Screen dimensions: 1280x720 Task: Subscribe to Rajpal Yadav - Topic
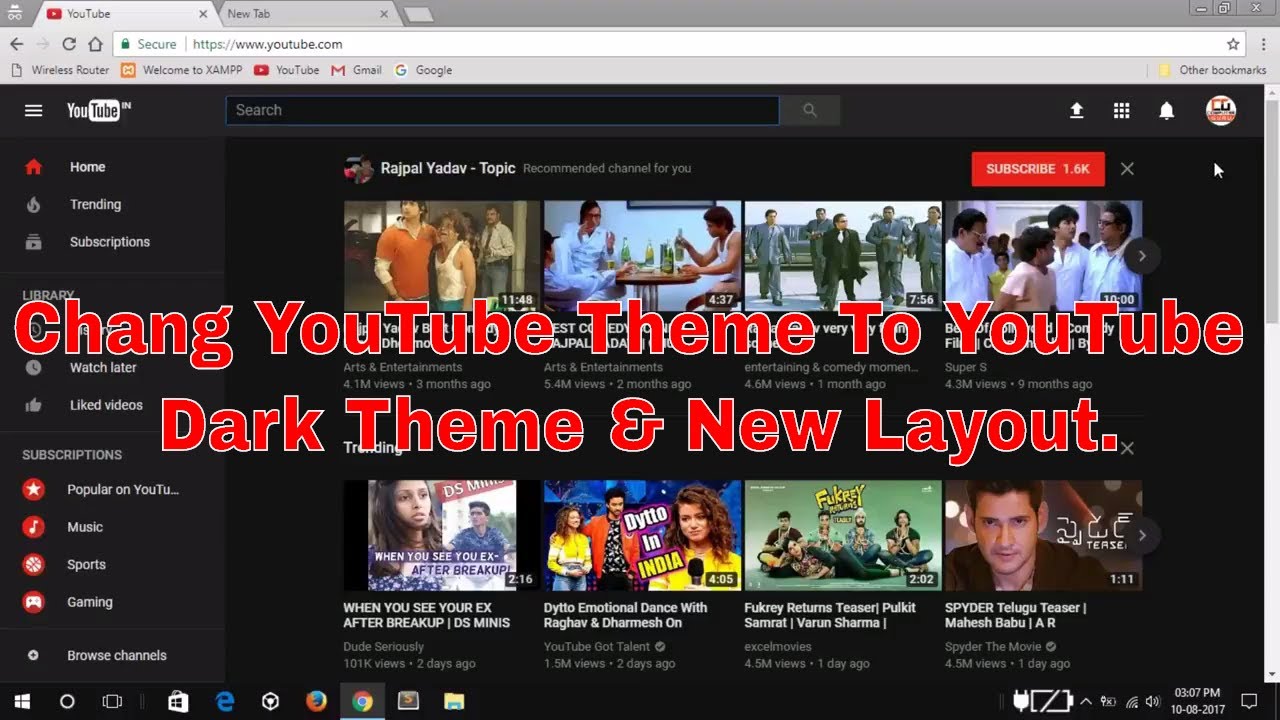click(1038, 169)
